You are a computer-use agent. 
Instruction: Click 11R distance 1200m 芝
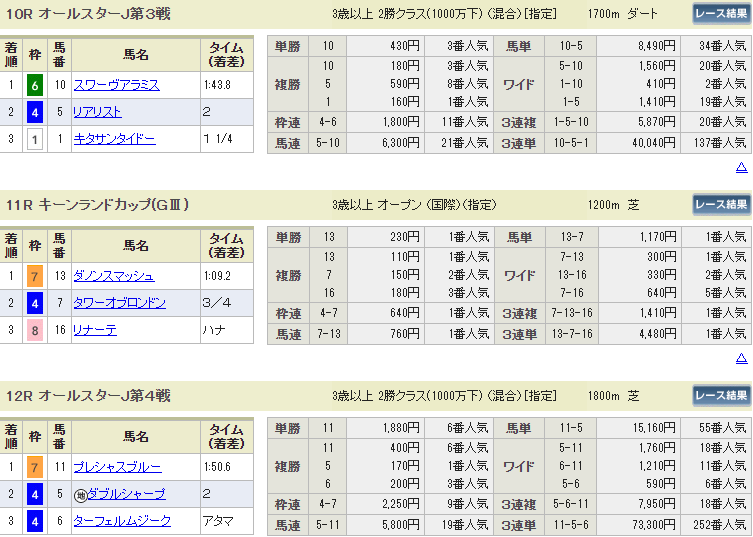pyautogui.click(x=613, y=205)
